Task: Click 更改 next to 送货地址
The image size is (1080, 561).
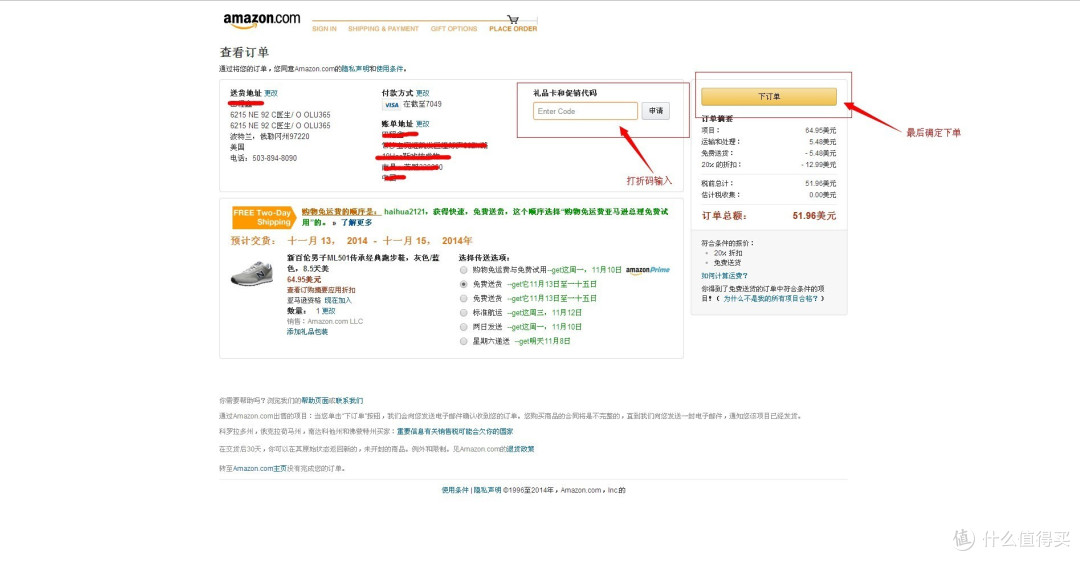Action: point(271,93)
